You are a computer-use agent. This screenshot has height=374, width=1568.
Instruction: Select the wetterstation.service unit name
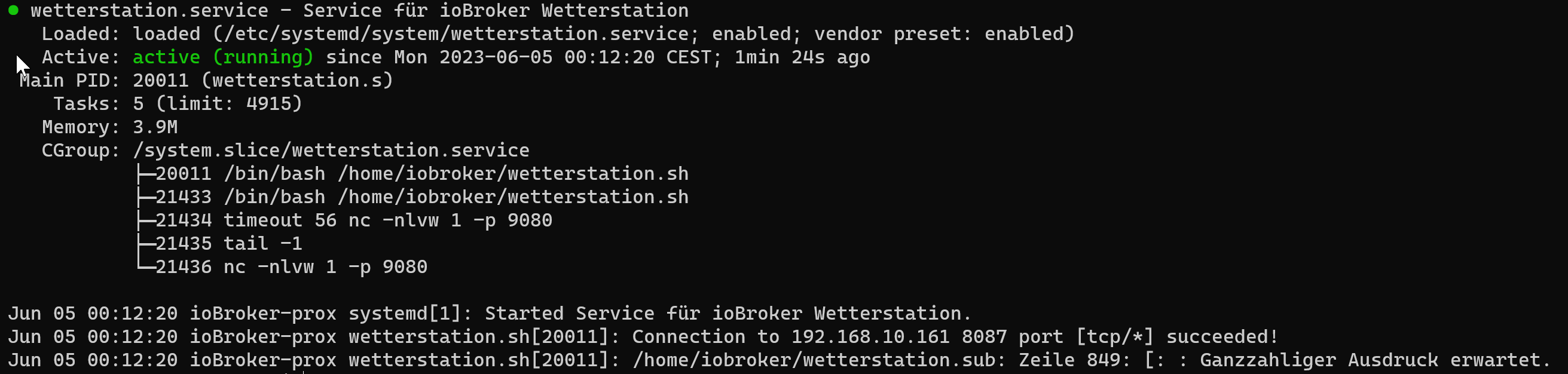[x=149, y=11]
